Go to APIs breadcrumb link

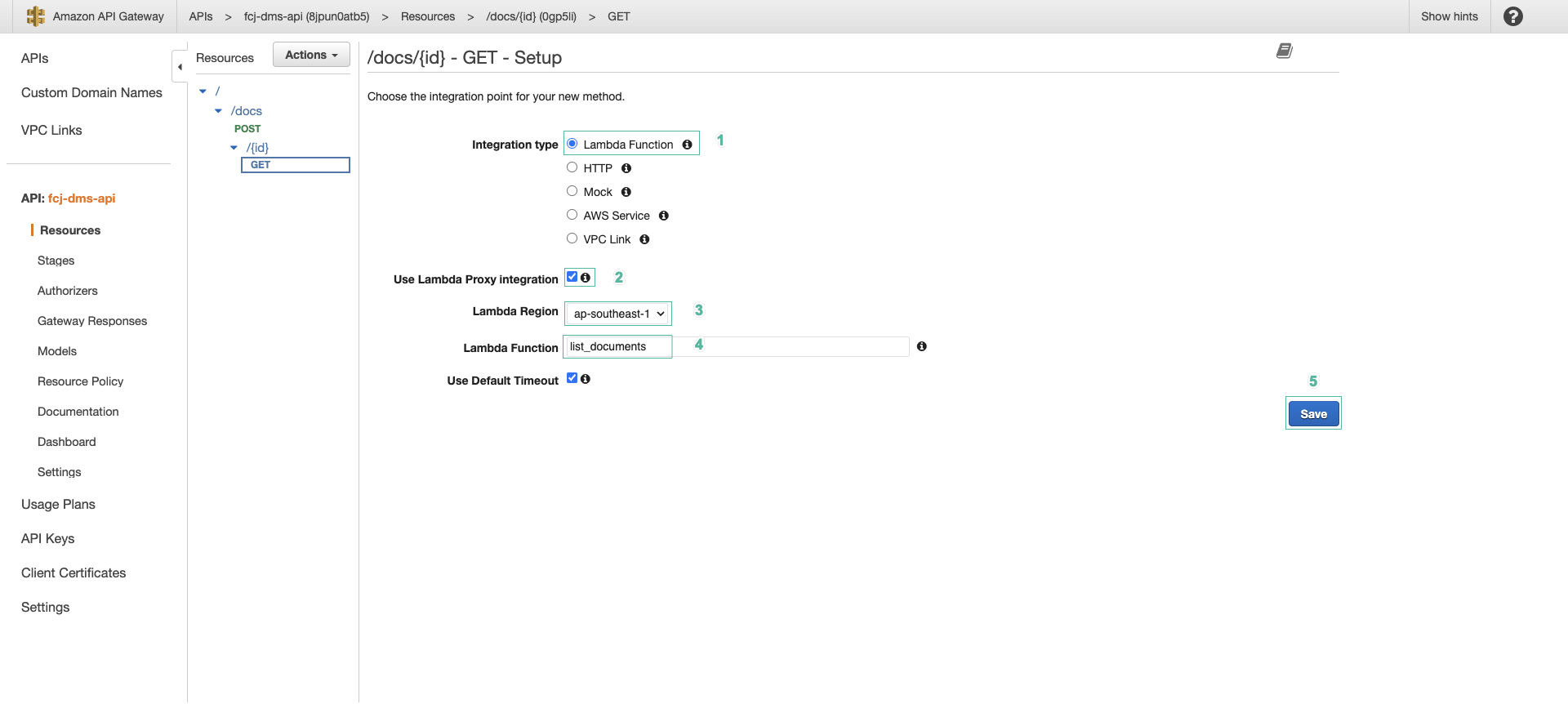click(201, 16)
